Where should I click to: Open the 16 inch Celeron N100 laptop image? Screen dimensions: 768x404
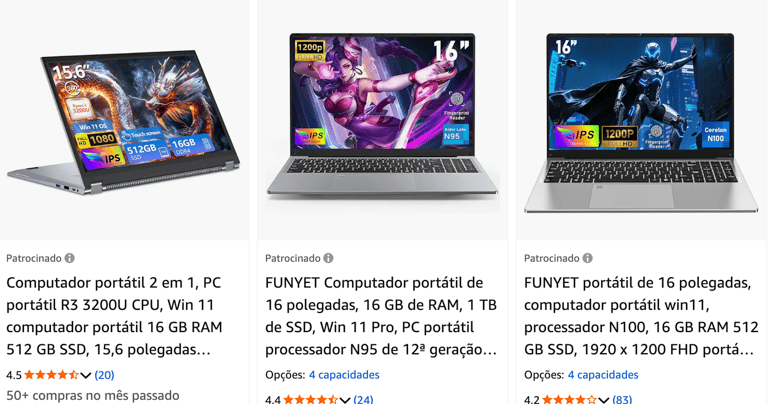[641, 122]
